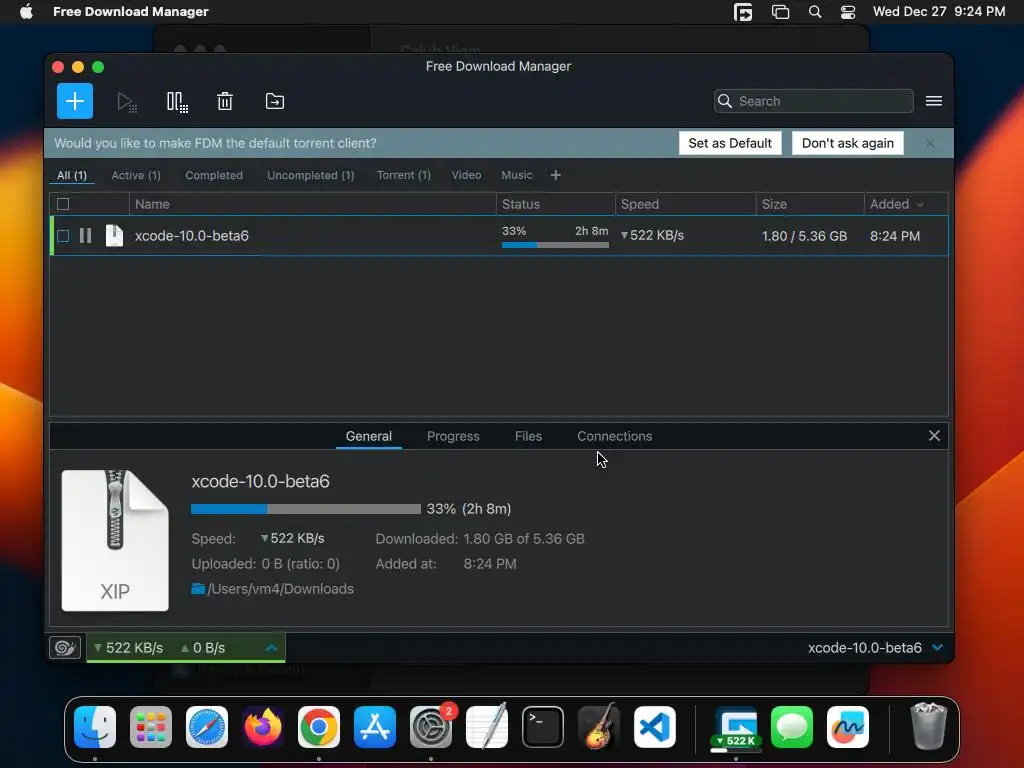Dismiss the default torrent client banner
This screenshot has height=768, width=1024.
pyautogui.click(x=929, y=143)
